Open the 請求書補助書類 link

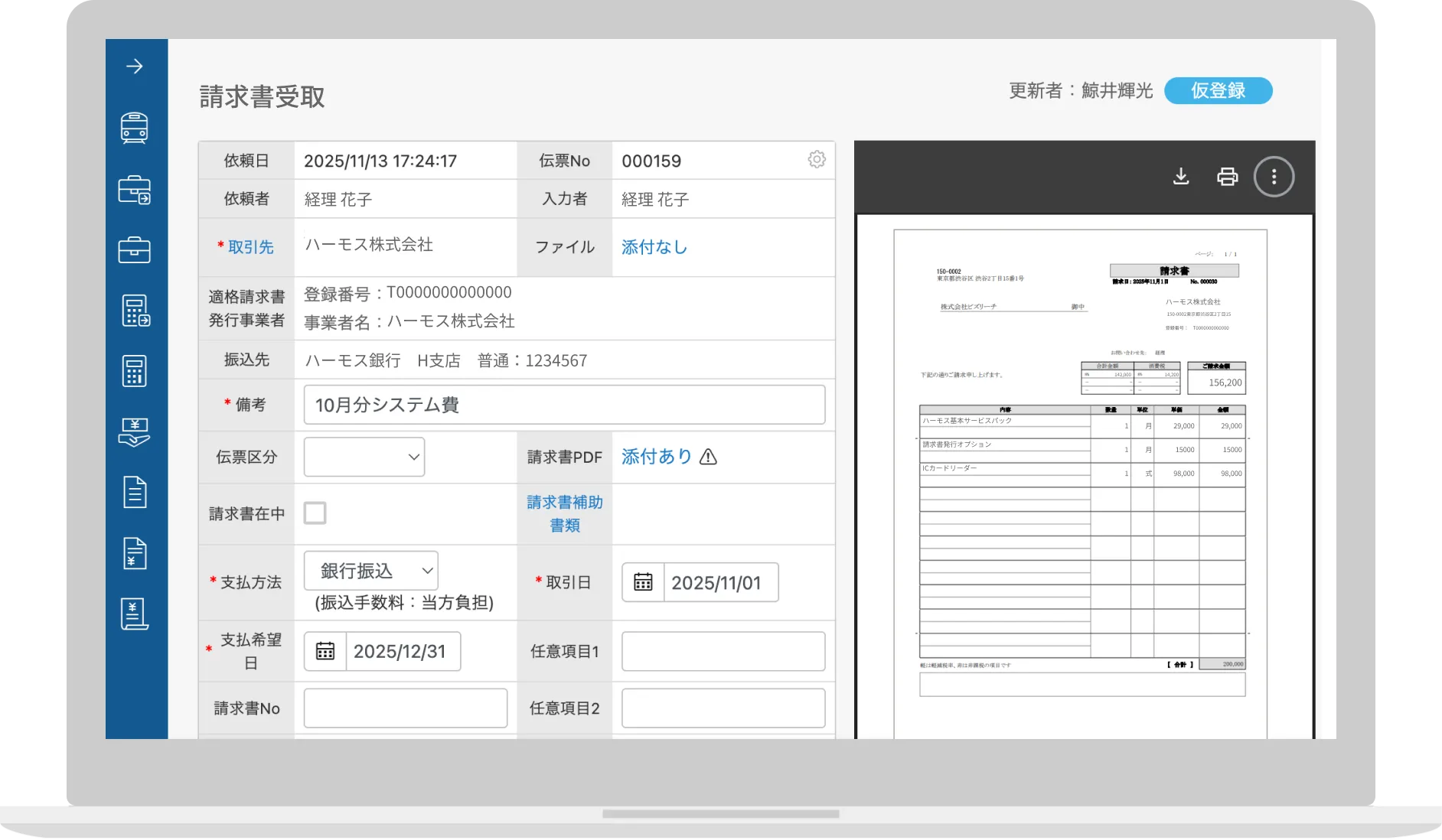tap(565, 513)
